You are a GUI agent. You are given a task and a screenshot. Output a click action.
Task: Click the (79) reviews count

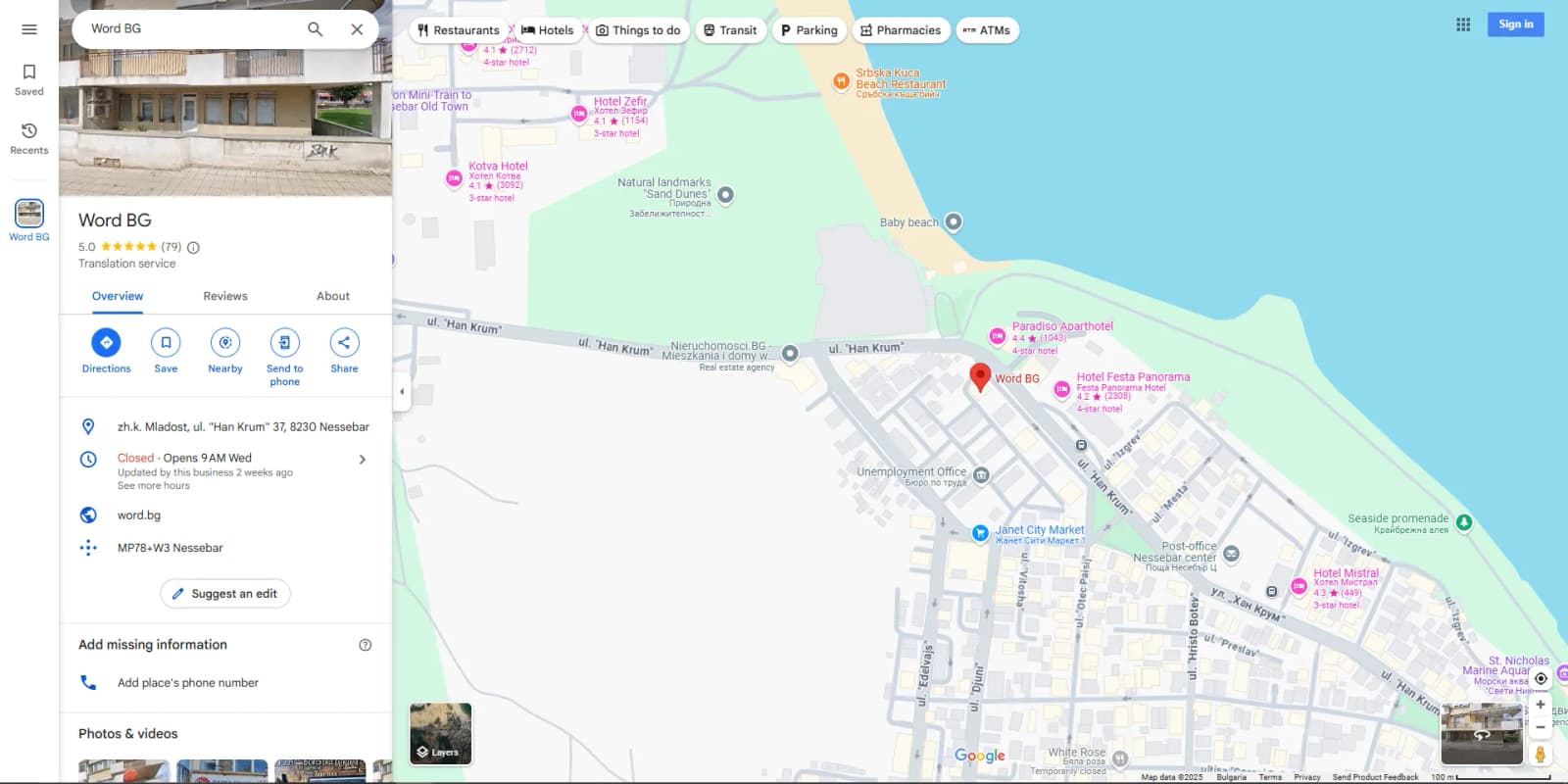pyautogui.click(x=171, y=247)
